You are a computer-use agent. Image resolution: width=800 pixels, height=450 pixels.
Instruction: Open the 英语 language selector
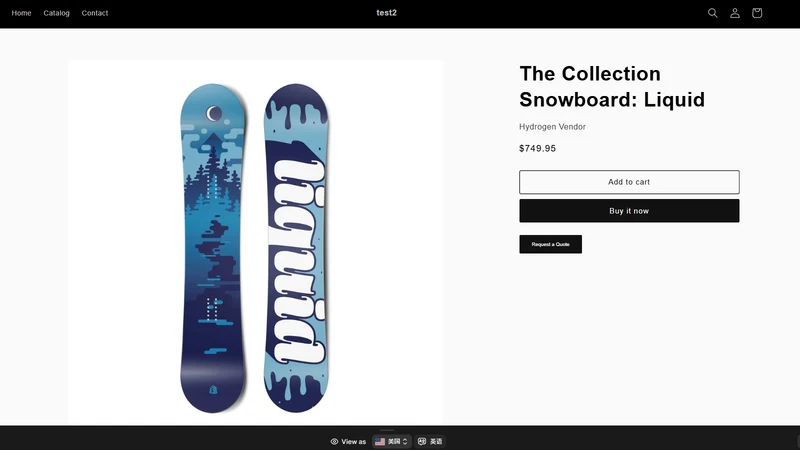tap(430, 442)
